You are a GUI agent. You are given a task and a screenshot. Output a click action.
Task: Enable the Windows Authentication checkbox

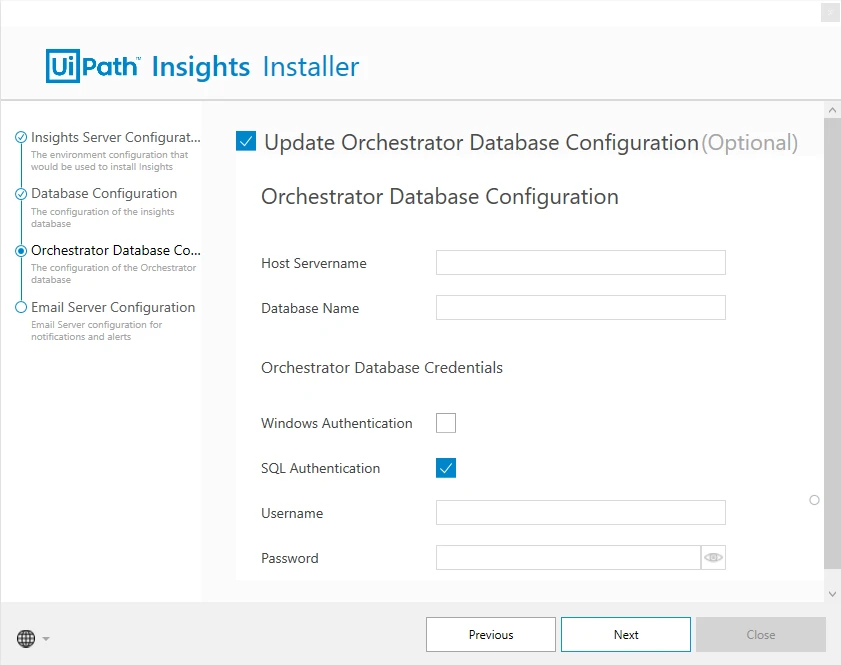coord(446,423)
